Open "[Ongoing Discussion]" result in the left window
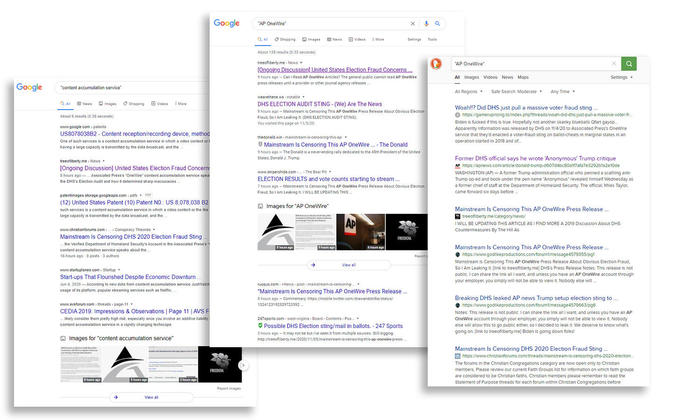Viewport: 700px width, 420px height. pyautogui.click(x=134, y=168)
